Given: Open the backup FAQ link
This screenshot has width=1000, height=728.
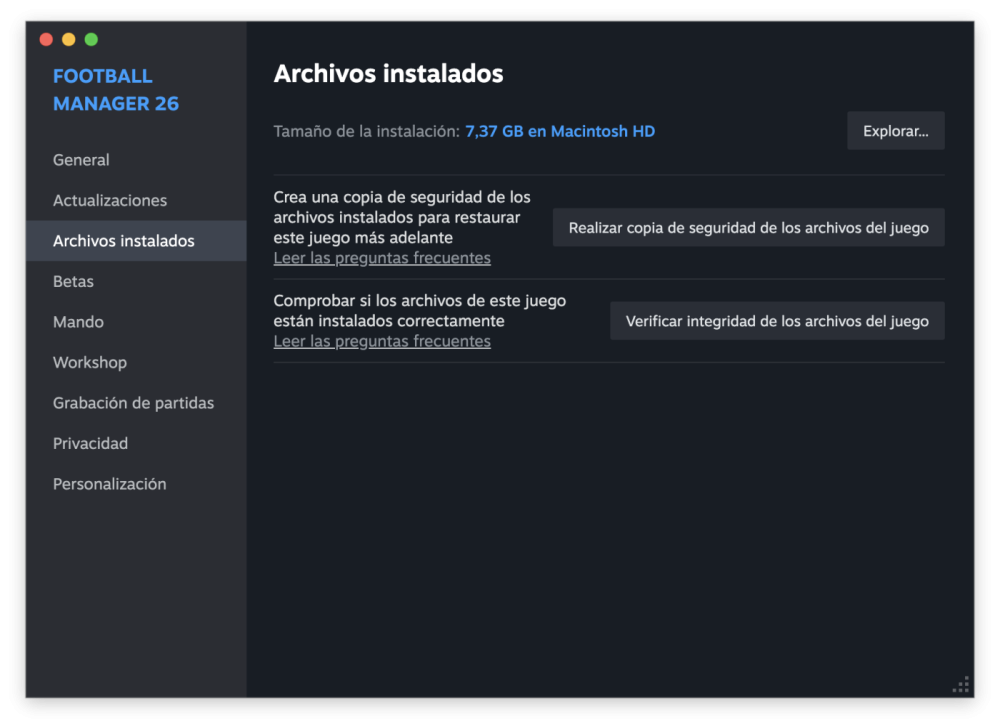Looking at the screenshot, I should [x=381, y=257].
